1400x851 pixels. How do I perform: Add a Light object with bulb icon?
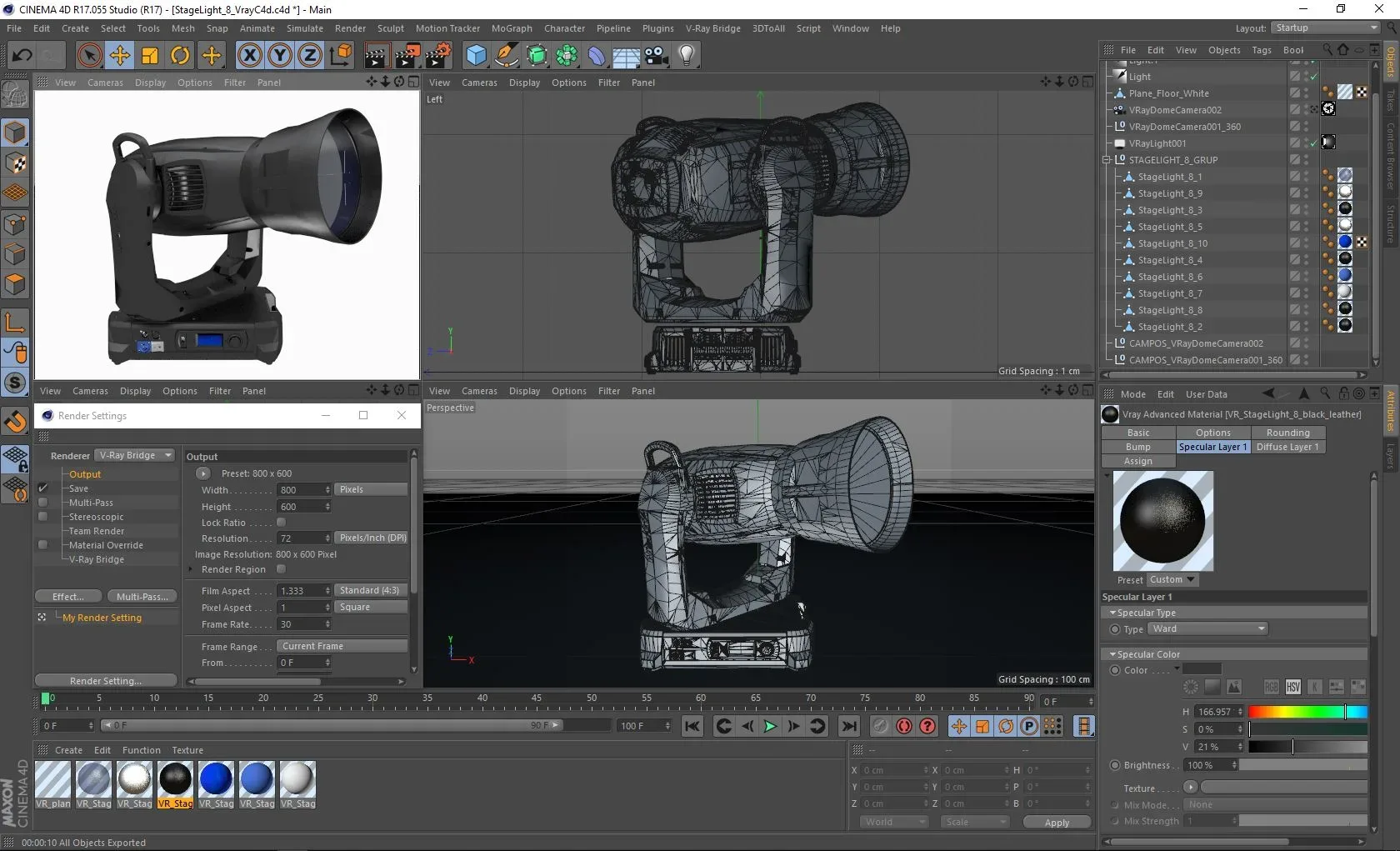(687, 56)
